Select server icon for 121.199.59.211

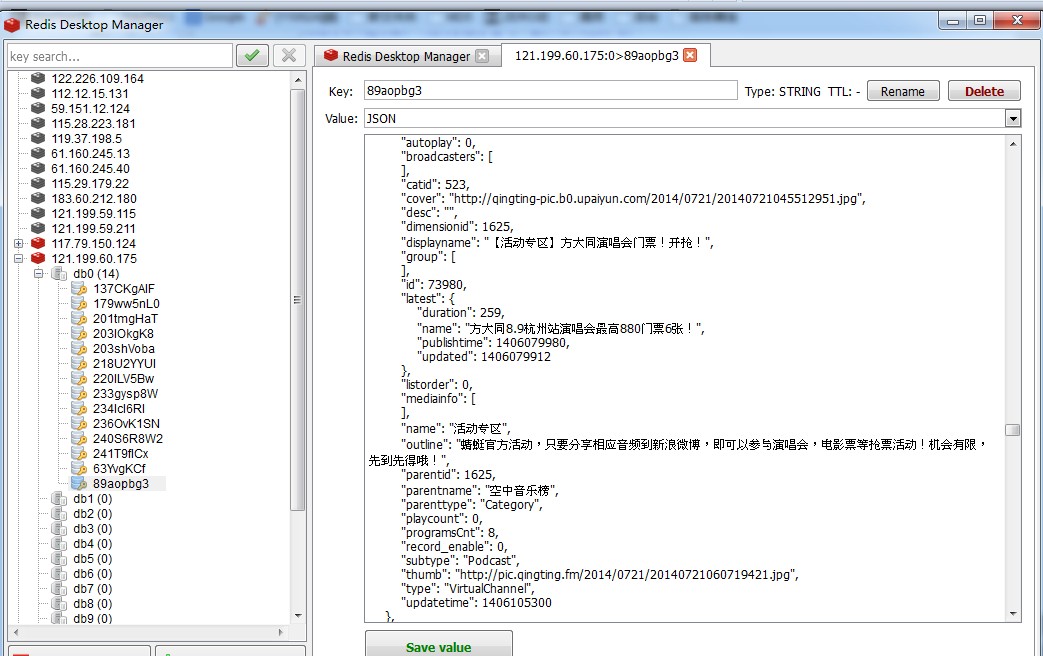click(38, 228)
